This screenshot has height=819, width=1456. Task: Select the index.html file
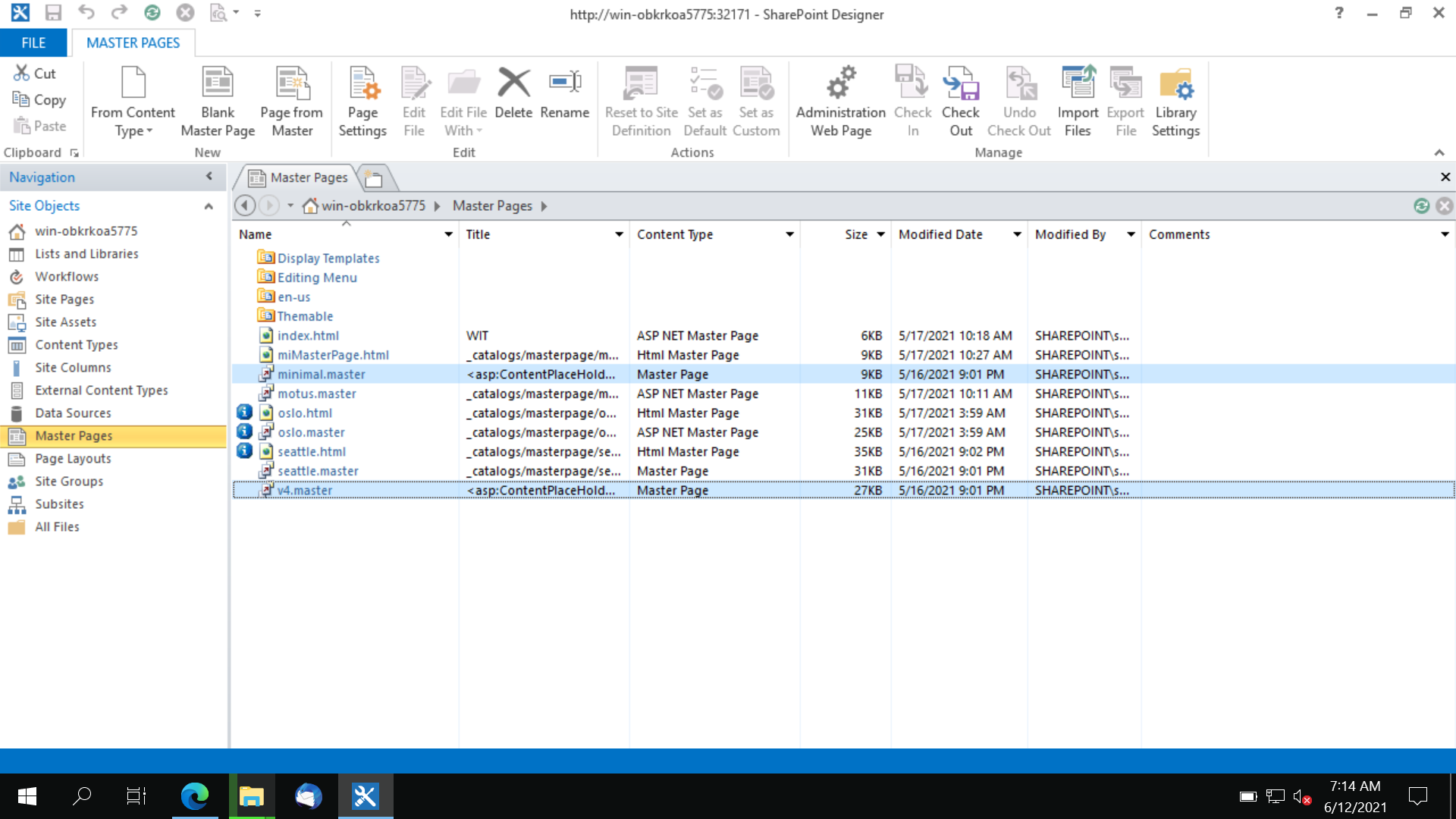[x=308, y=335]
